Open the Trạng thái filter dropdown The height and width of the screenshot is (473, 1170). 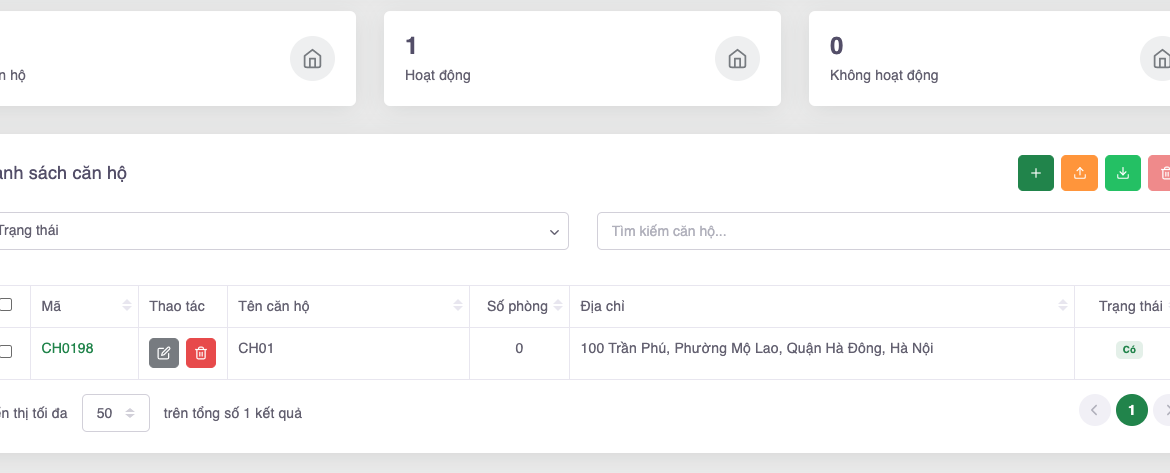280,231
